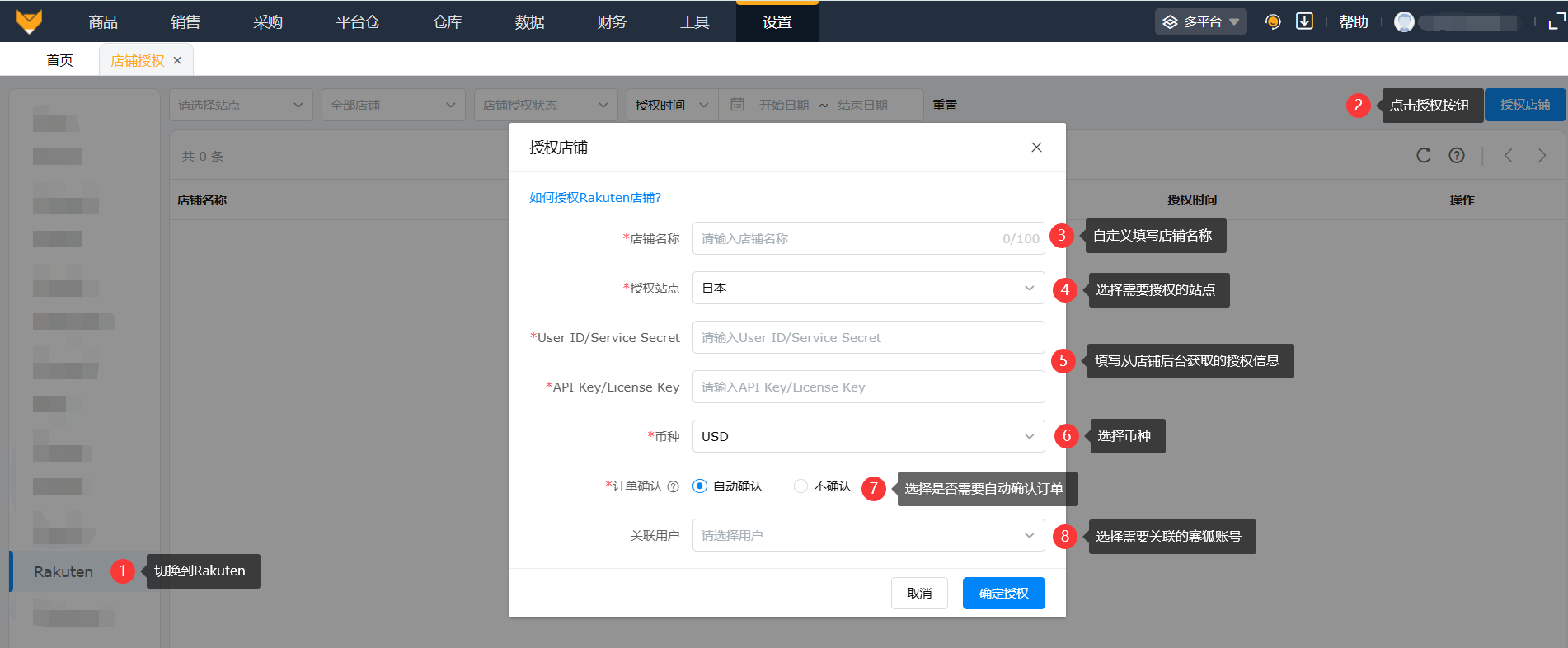Expand the 授权站点 dropdown
1568x648 pixels.
click(x=869, y=288)
